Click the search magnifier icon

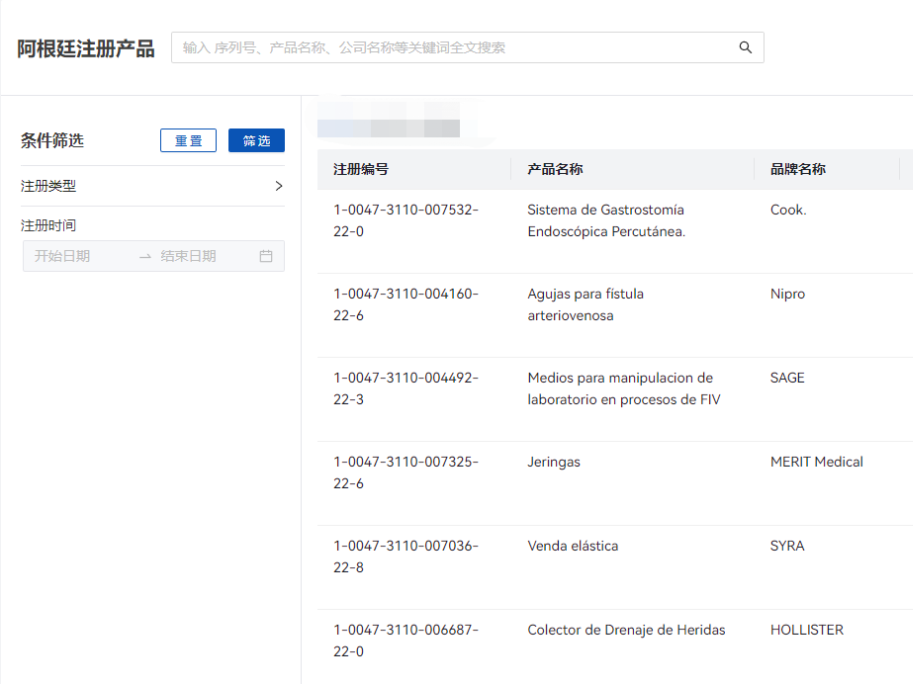pyautogui.click(x=745, y=47)
